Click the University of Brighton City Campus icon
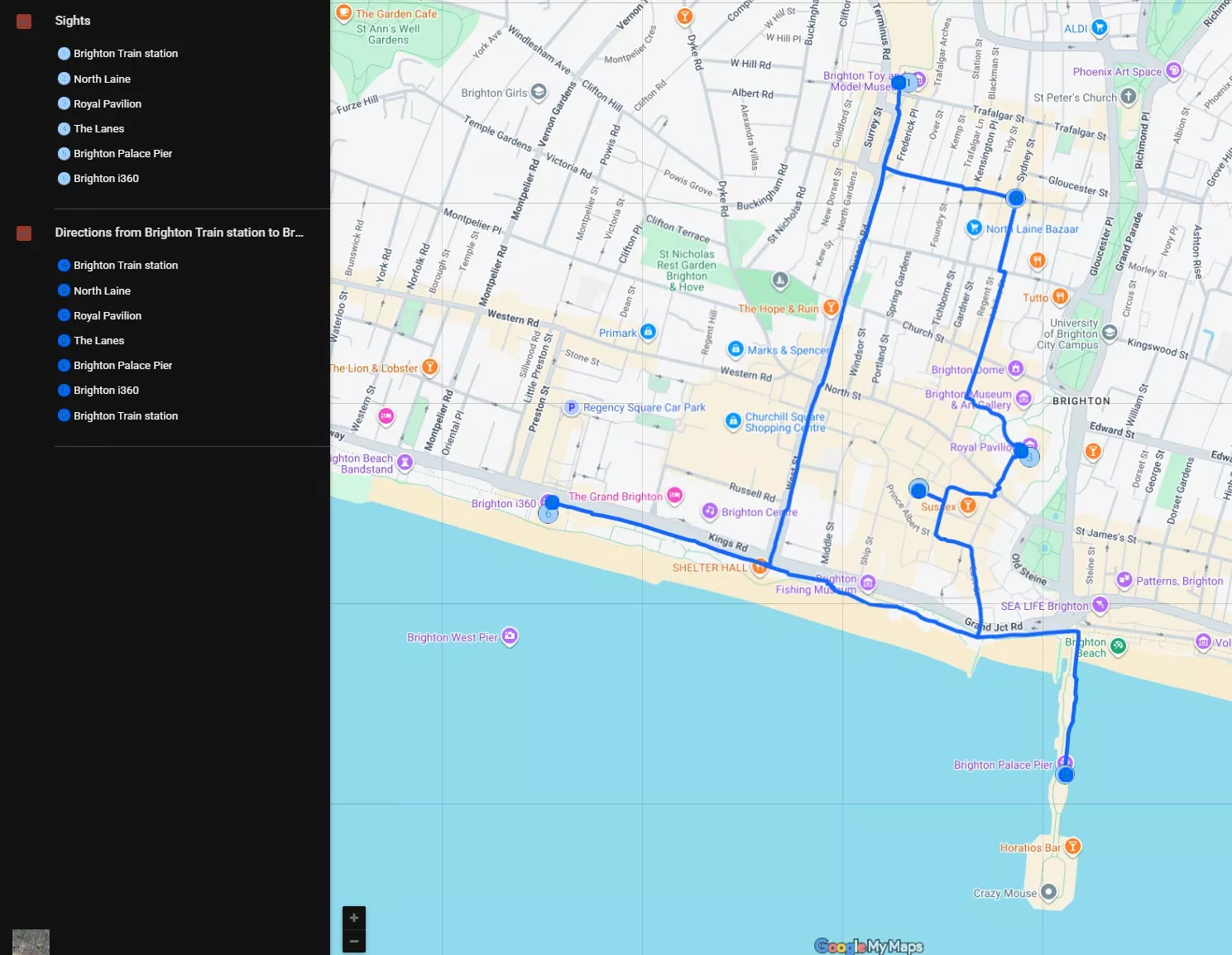This screenshot has height=955, width=1232. click(1110, 333)
